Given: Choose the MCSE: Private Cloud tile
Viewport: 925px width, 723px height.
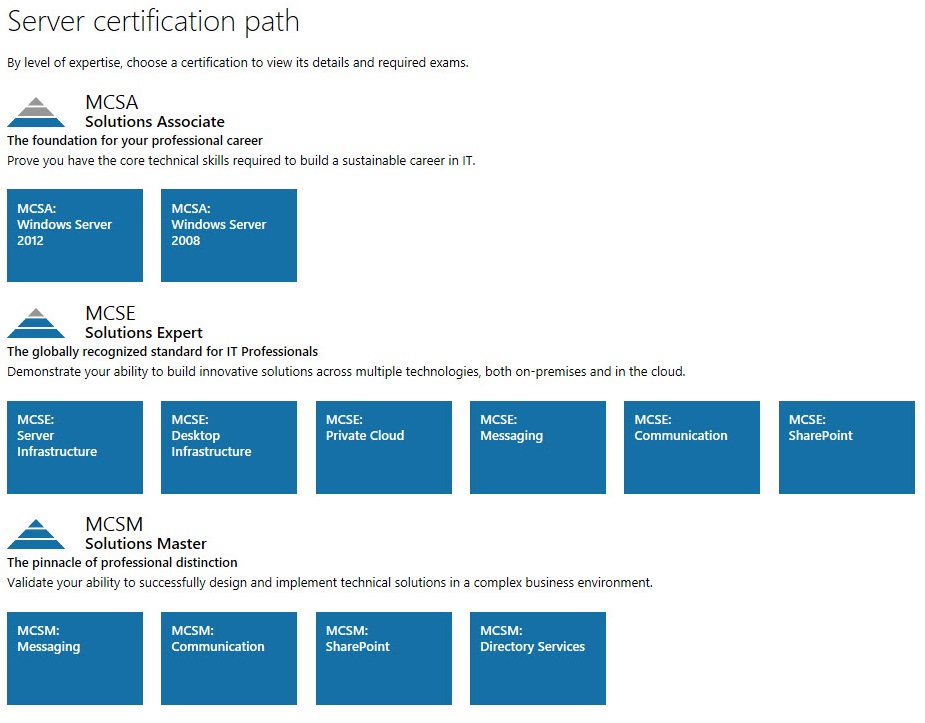Looking at the screenshot, I should [383, 447].
